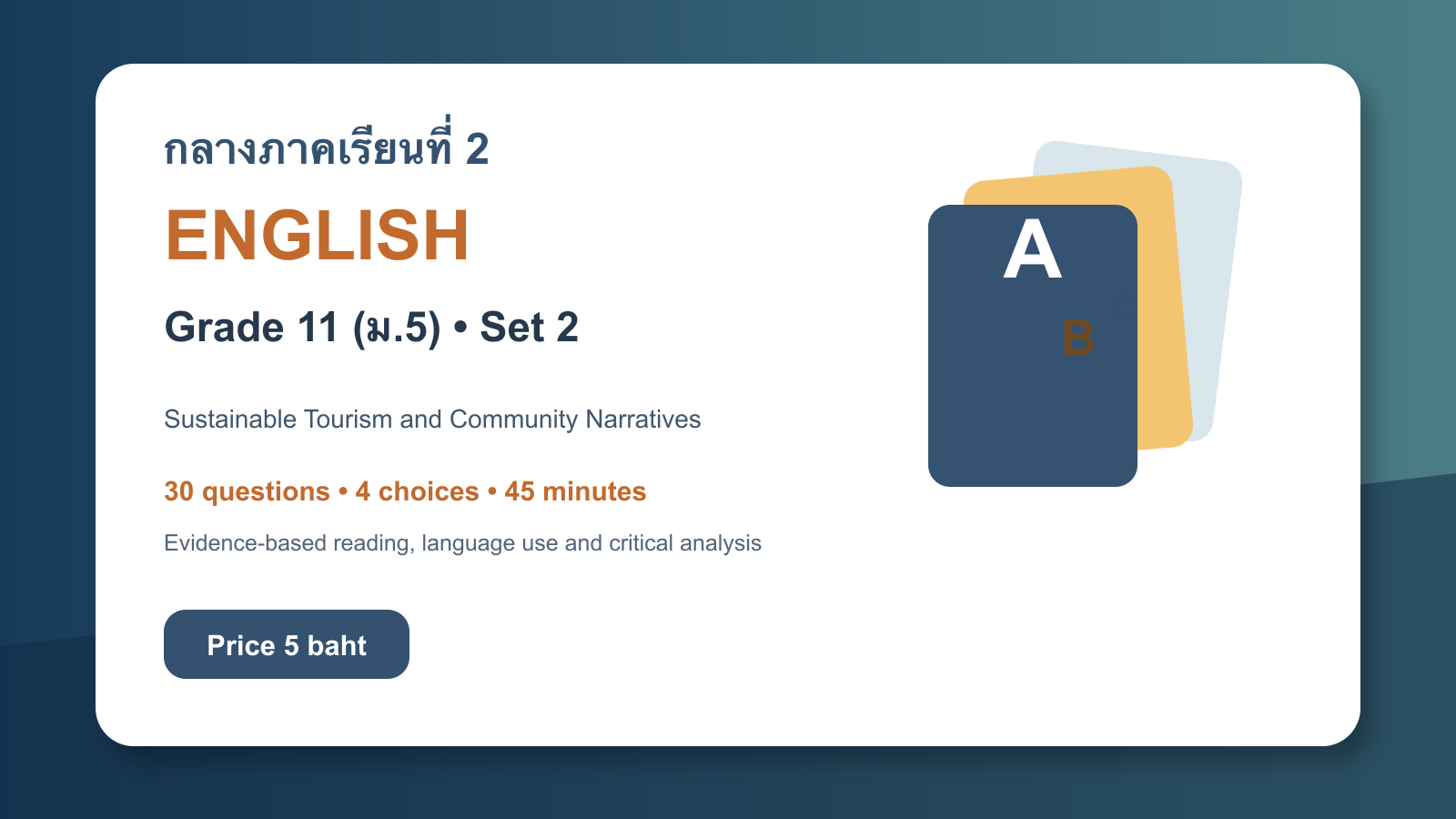Click the 45 minutes text
Screen dimensions: 1456x819
coord(575,491)
